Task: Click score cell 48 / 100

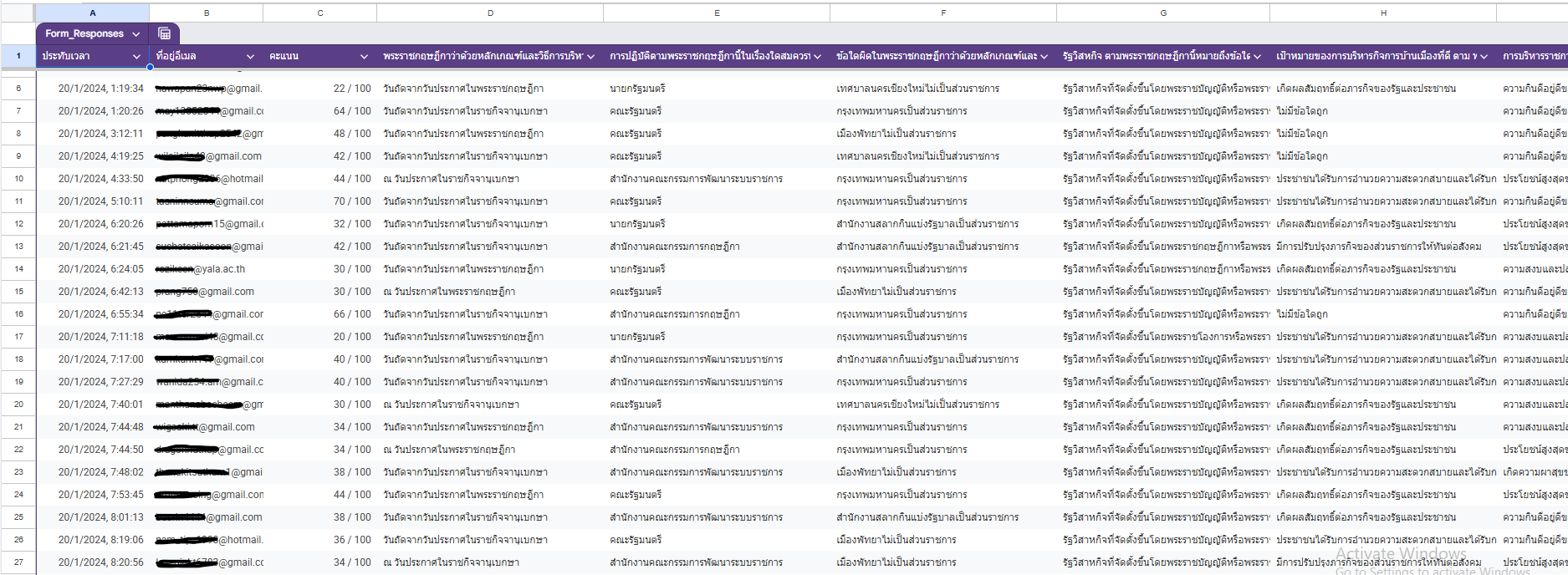Action: [320, 133]
